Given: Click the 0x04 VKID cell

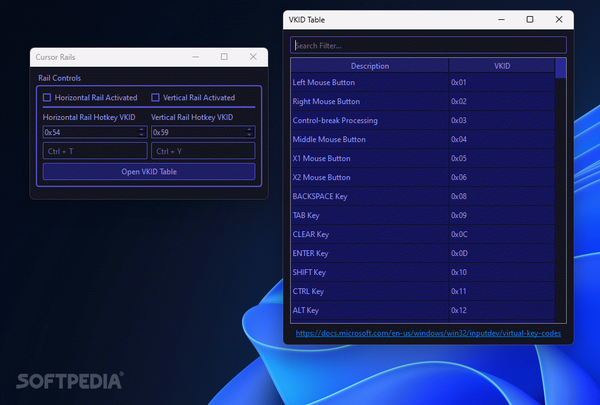Looking at the screenshot, I should tap(502, 139).
